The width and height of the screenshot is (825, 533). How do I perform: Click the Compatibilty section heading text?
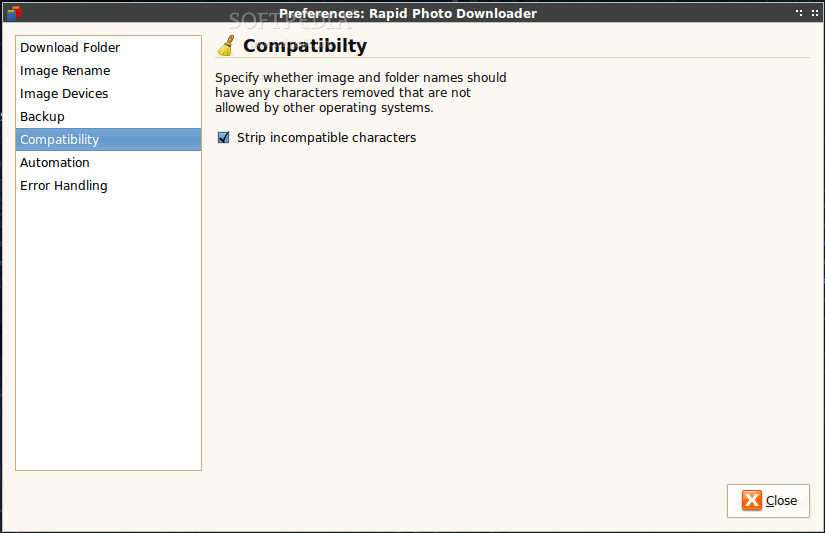coord(305,46)
